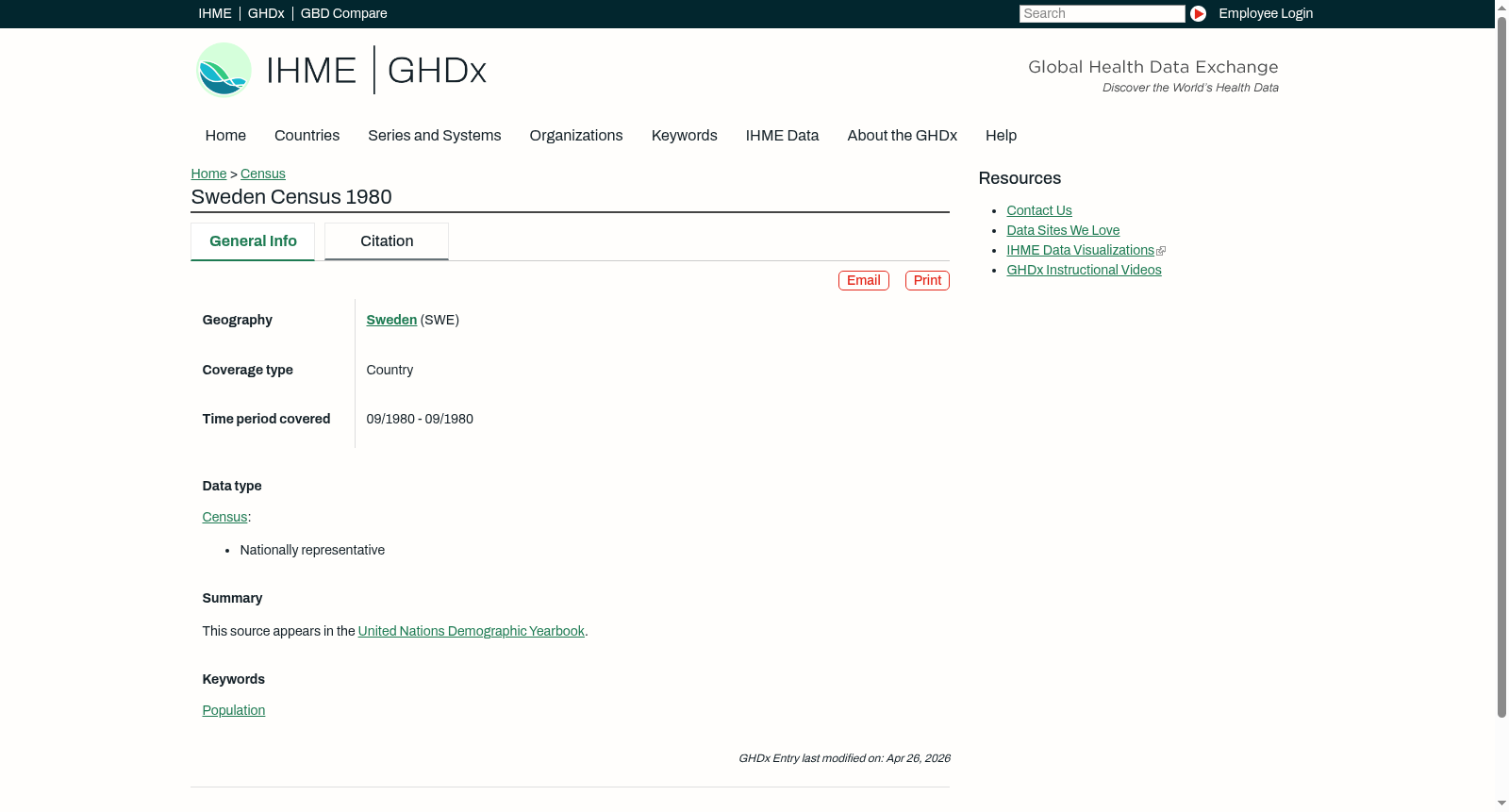Focus the Search input field

1102,13
